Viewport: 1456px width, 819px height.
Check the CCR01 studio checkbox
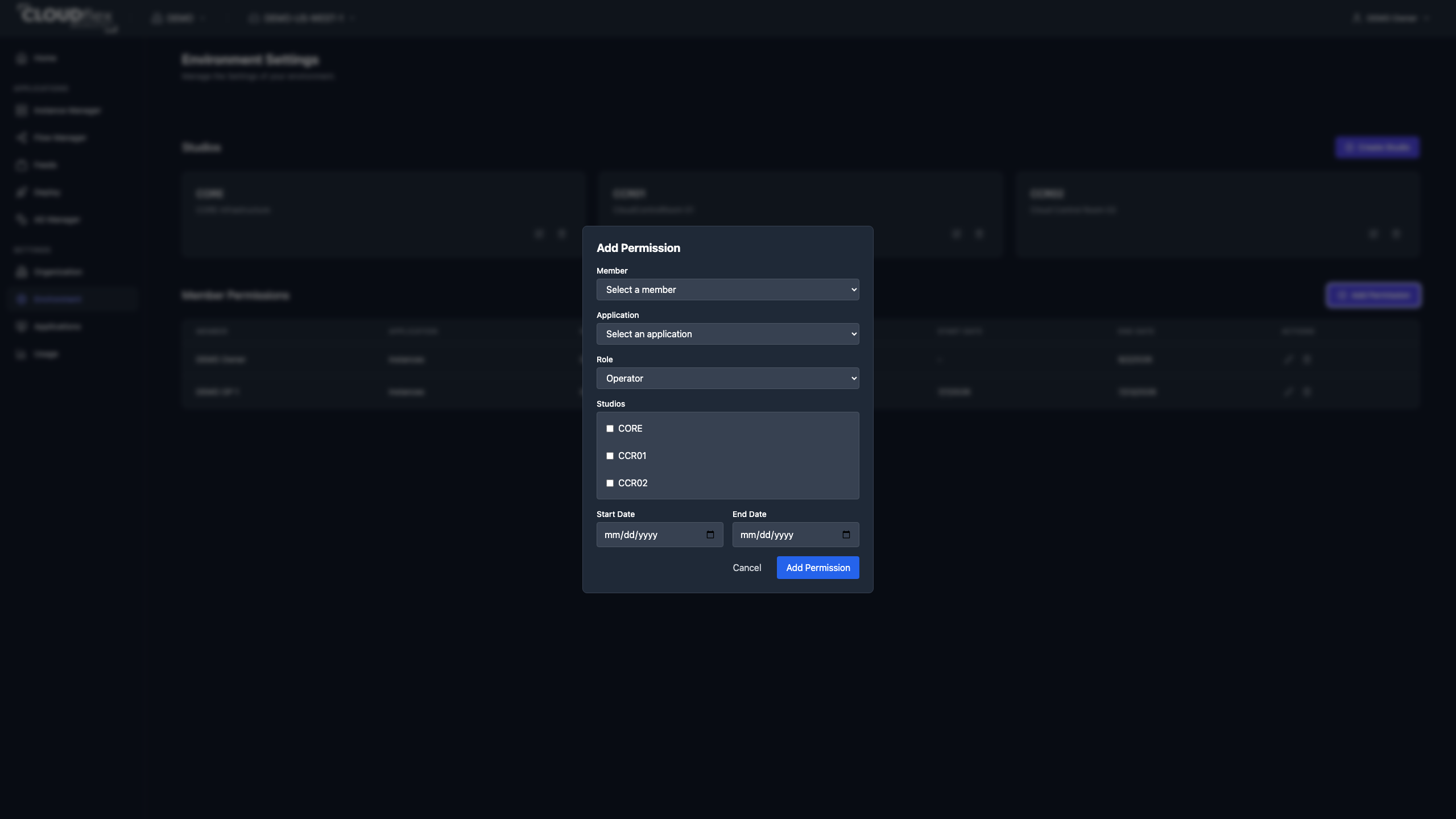610,456
